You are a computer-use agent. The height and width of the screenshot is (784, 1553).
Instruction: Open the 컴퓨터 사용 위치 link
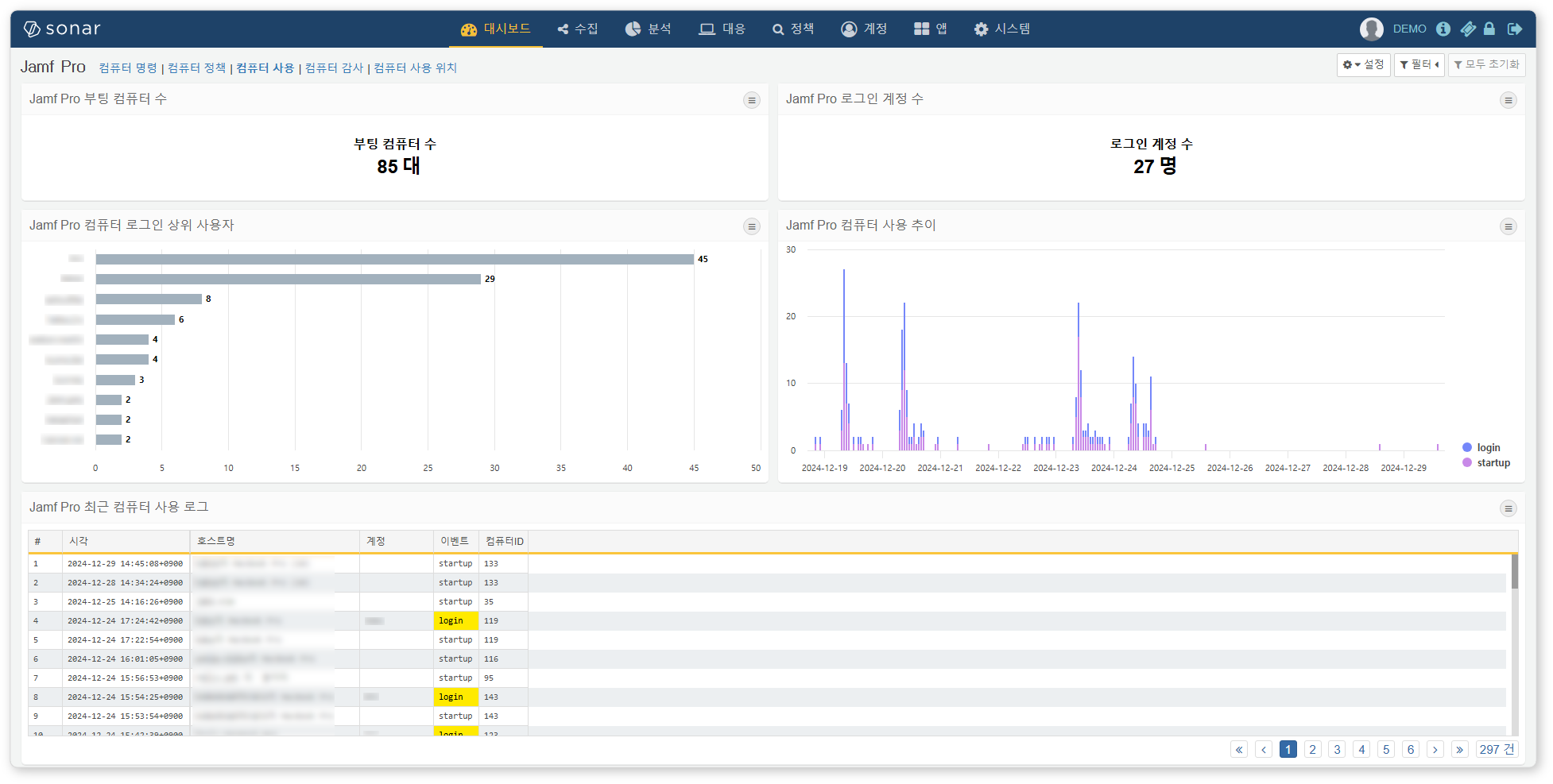(x=415, y=68)
